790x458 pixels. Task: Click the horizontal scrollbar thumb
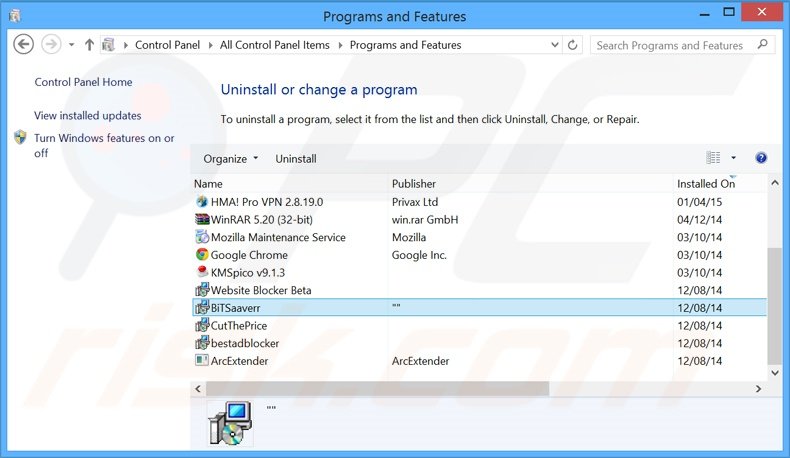(x=377, y=389)
